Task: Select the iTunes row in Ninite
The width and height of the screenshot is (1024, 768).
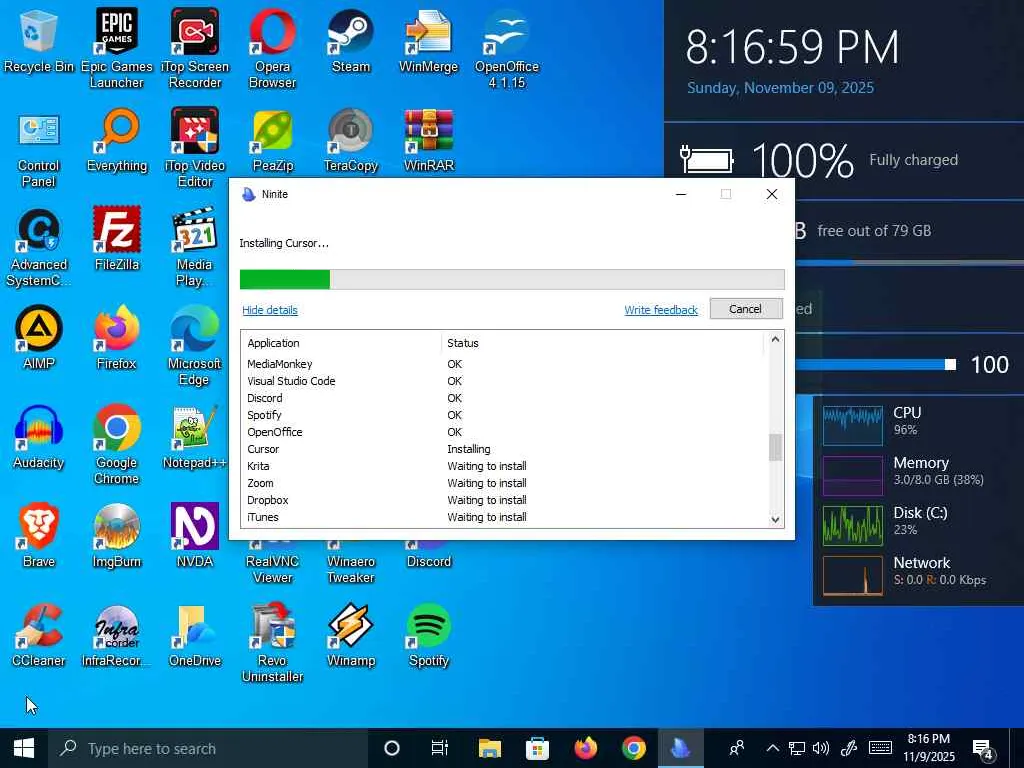Action: (x=504, y=517)
